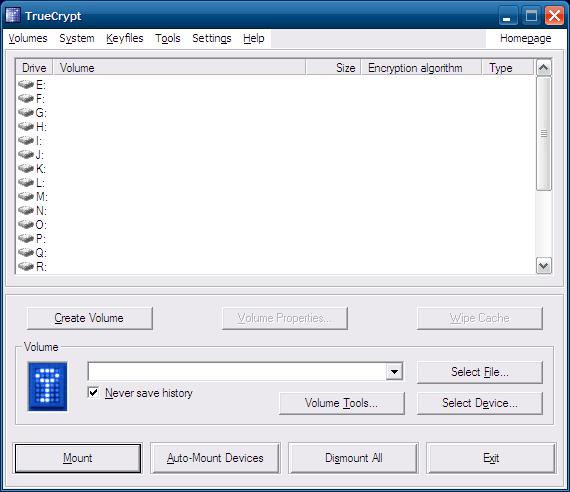The width and height of the screenshot is (570, 492).
Task: Click the drive list scrollbar thumb
Action: coord(543,133)
